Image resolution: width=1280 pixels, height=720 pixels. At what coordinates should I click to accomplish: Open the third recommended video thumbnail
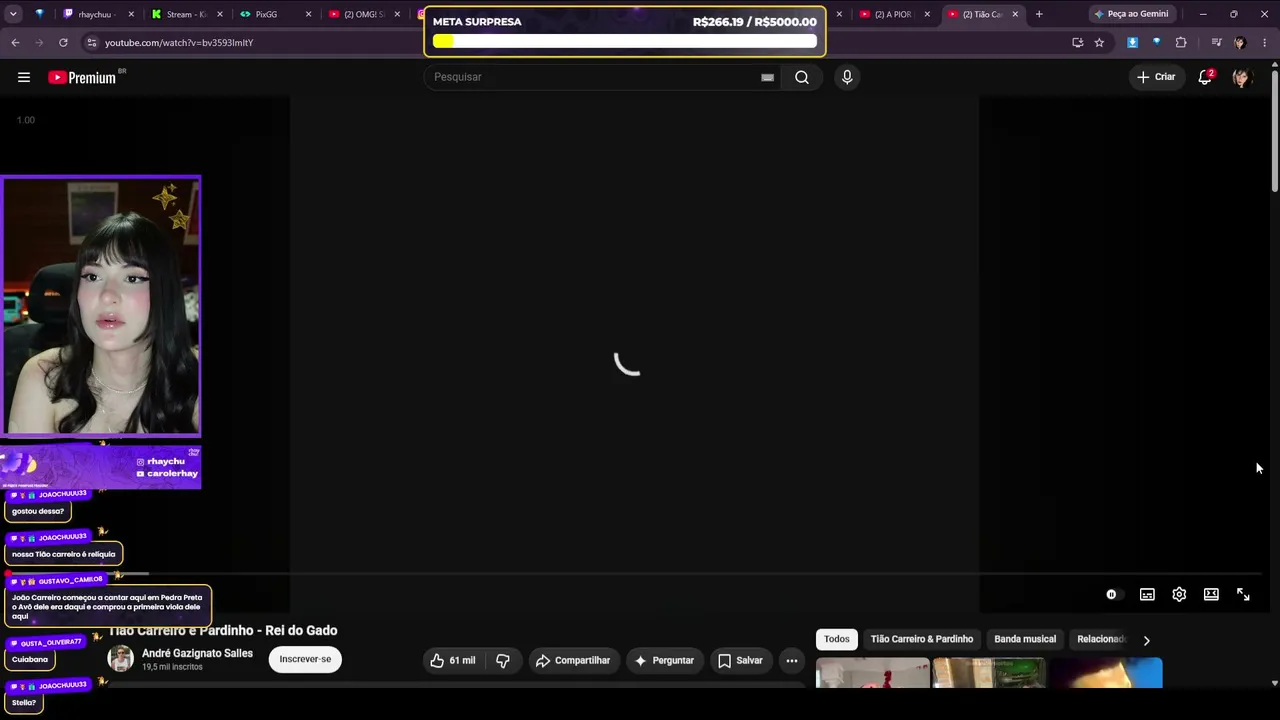(x=1106, y=673)
